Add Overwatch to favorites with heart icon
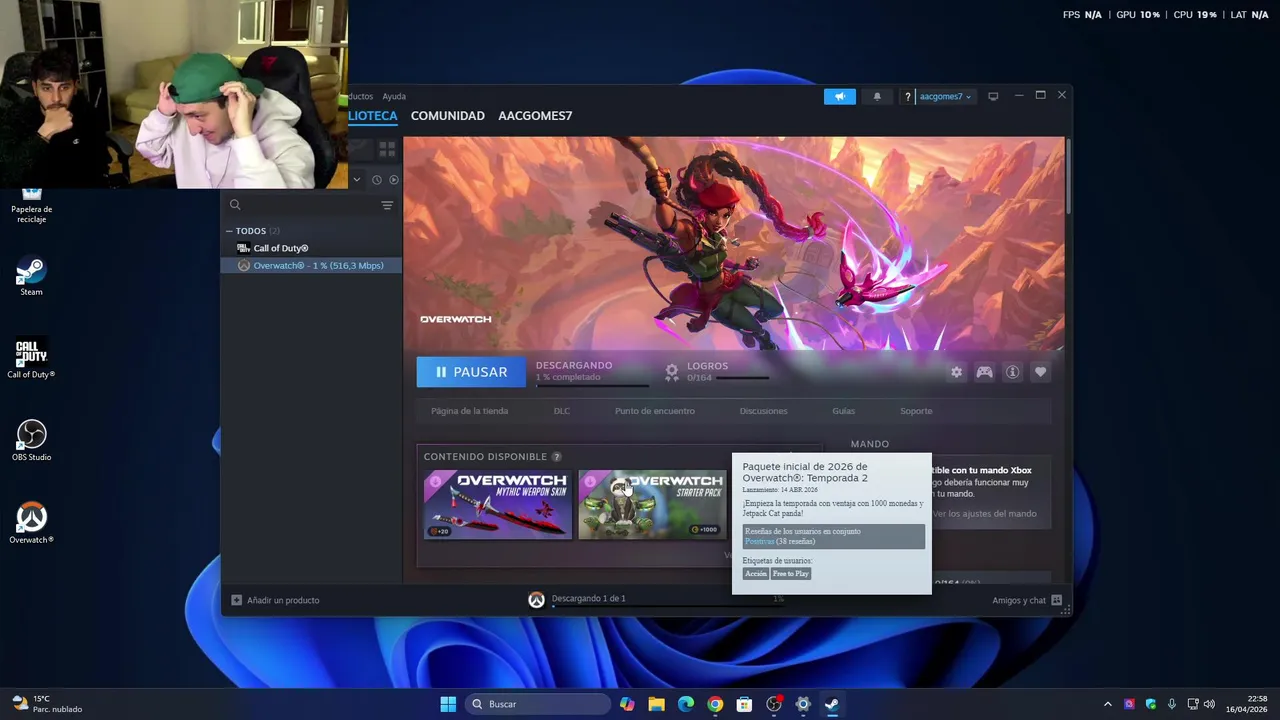 click(x=1041, y=372)
